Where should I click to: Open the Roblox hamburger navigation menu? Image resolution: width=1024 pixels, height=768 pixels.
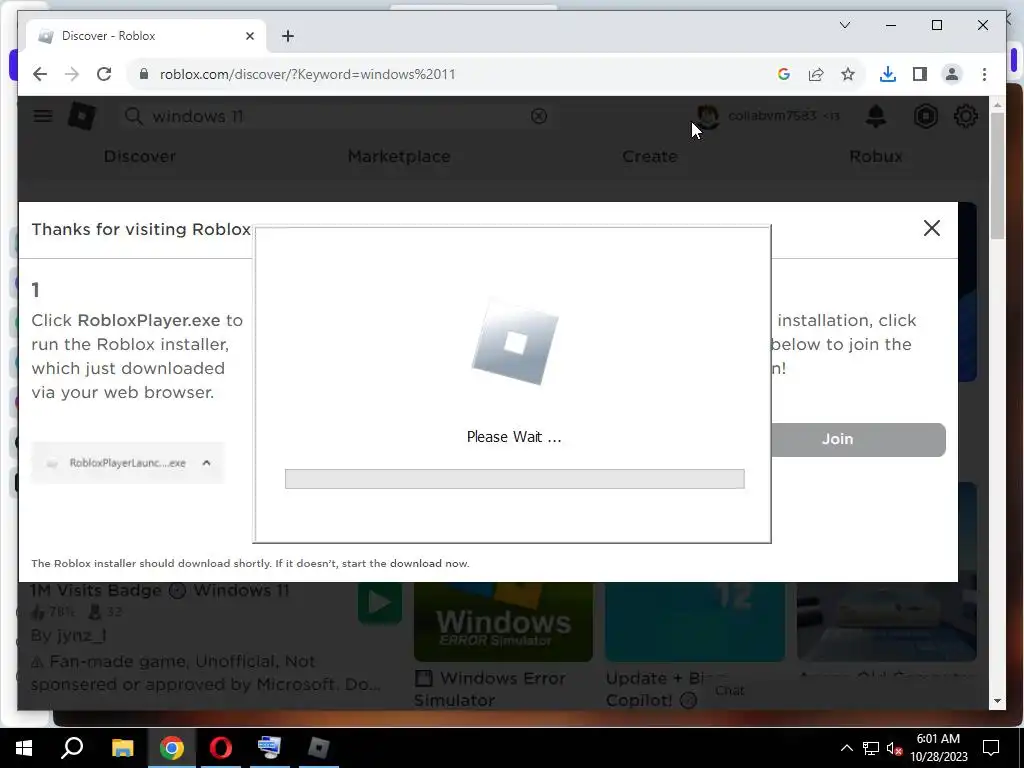click(x=43, y=116)
